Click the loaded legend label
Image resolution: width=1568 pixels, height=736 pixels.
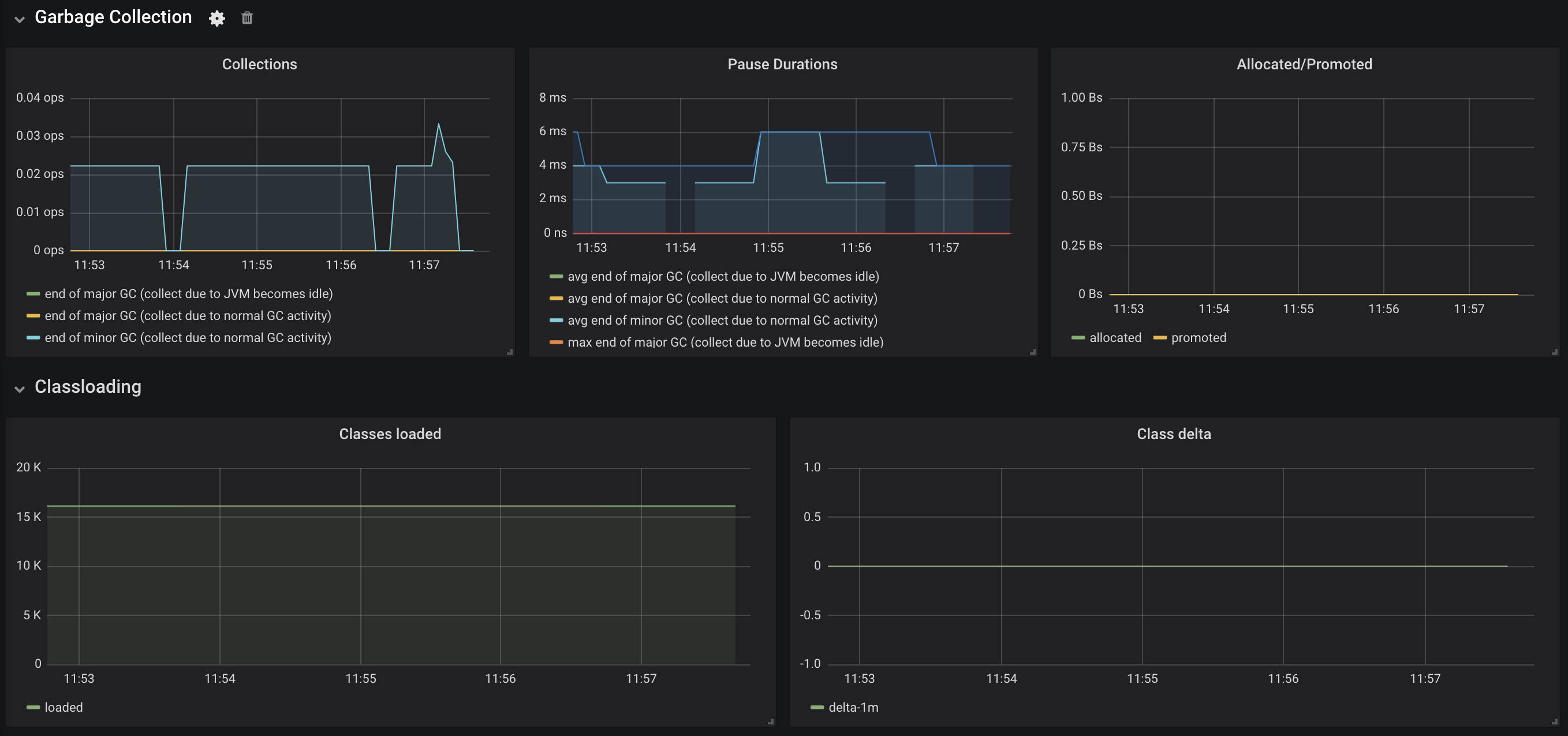pyautogui.click(x=64, y=707)
